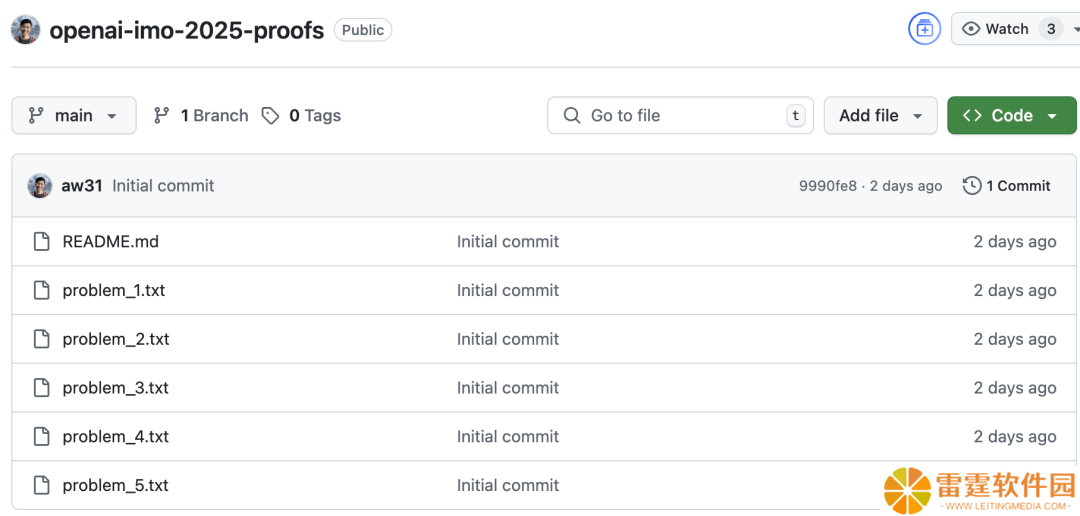Click the 2 days ago text in problem_2.txt row
The height and width of the screenshot is (516, 1080).
pos(1015,340)
